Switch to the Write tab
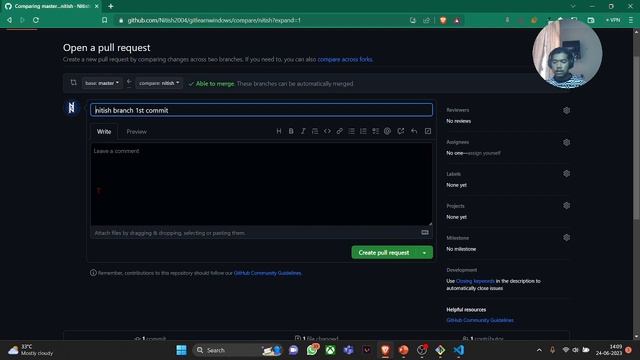 [x=104, y=131]
